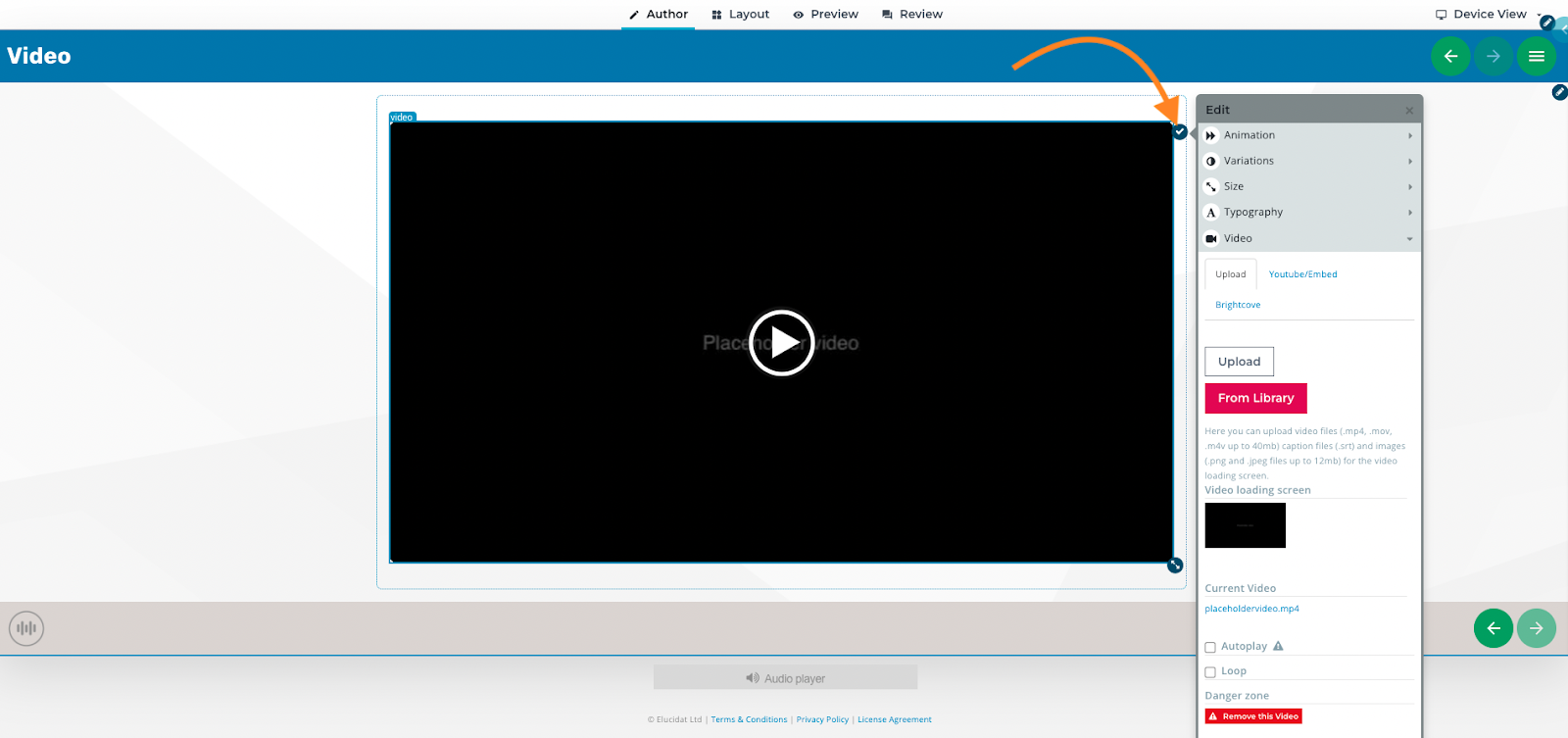
Task: Click the Variations contrast icon
Action: click(x=1211, y=161)
